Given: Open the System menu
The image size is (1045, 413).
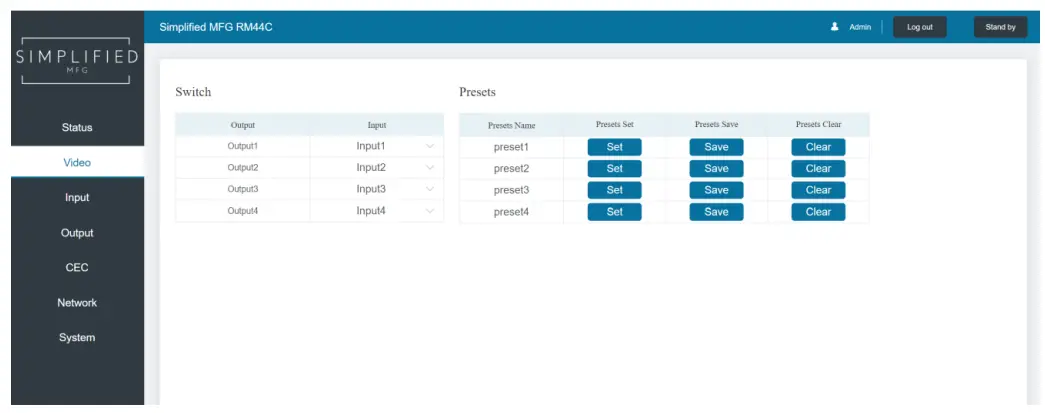Looking at the screenshot, I should point(77,338).
